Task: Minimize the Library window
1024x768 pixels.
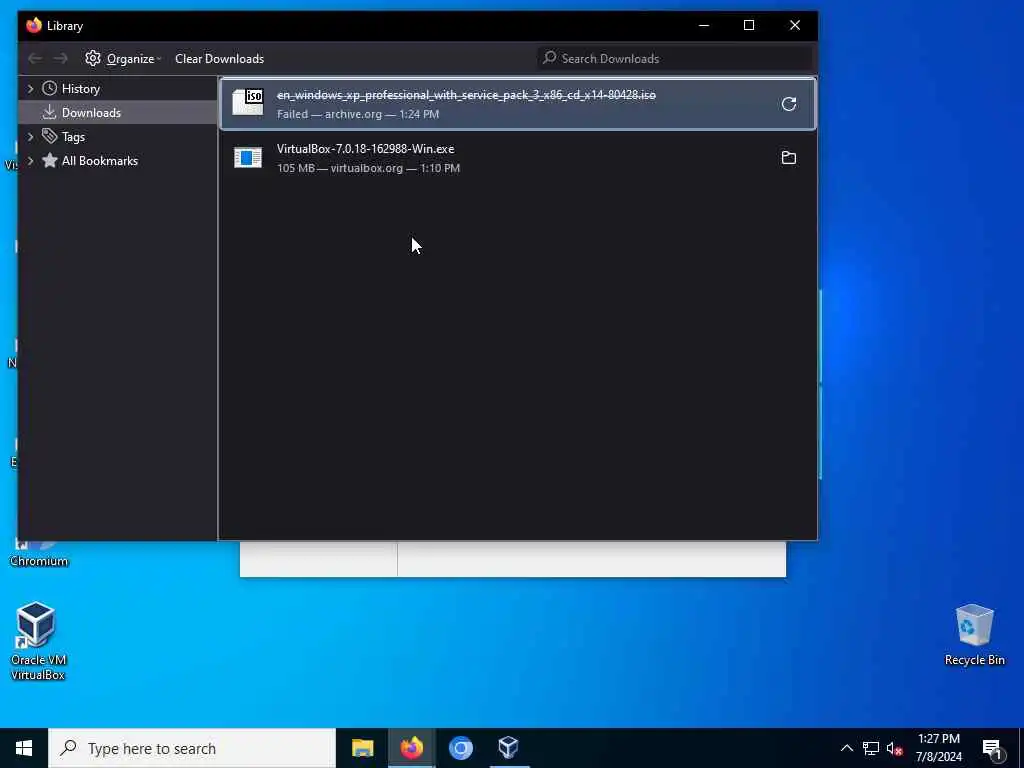Action: (x=703, y=25)
